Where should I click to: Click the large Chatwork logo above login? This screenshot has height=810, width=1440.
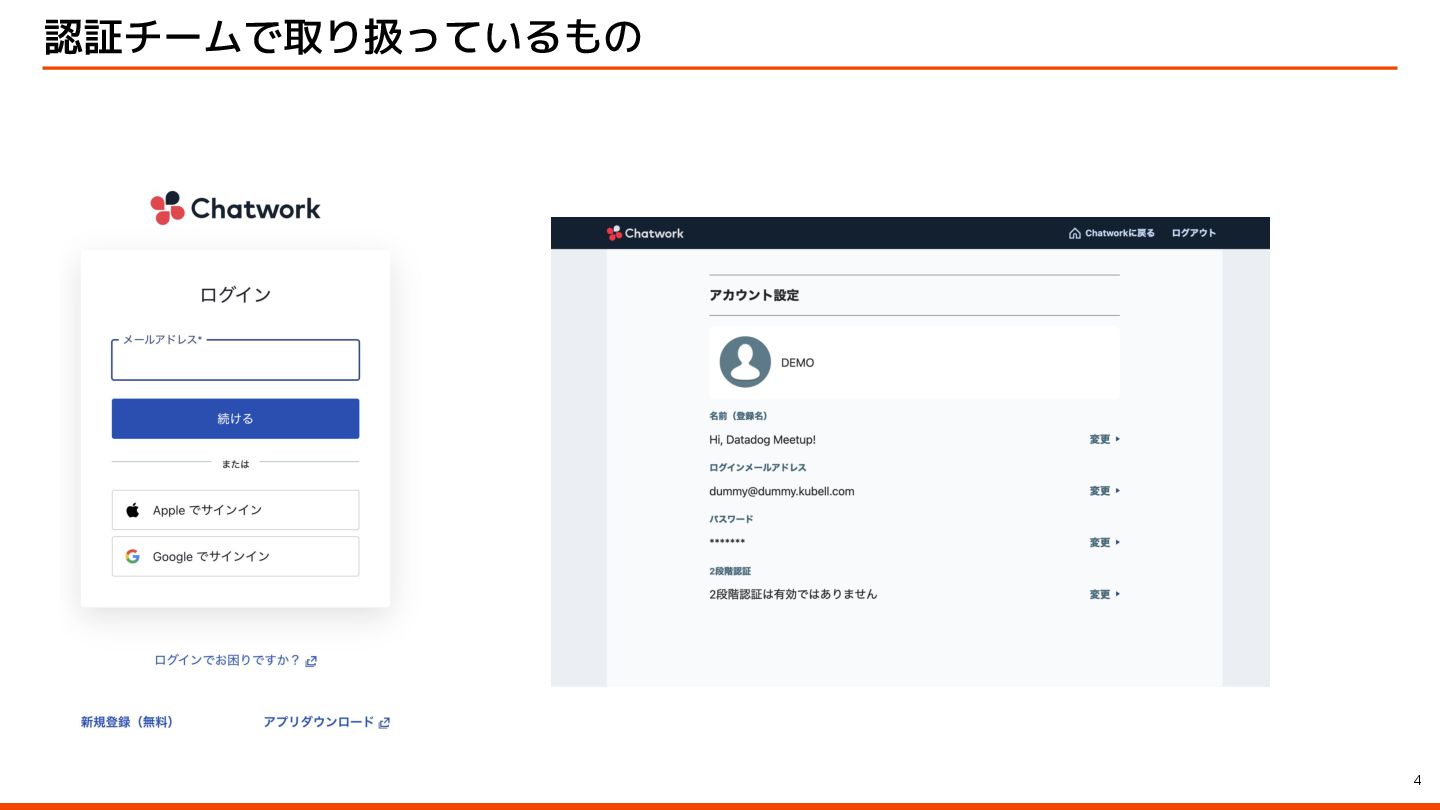tap(235, 208)
